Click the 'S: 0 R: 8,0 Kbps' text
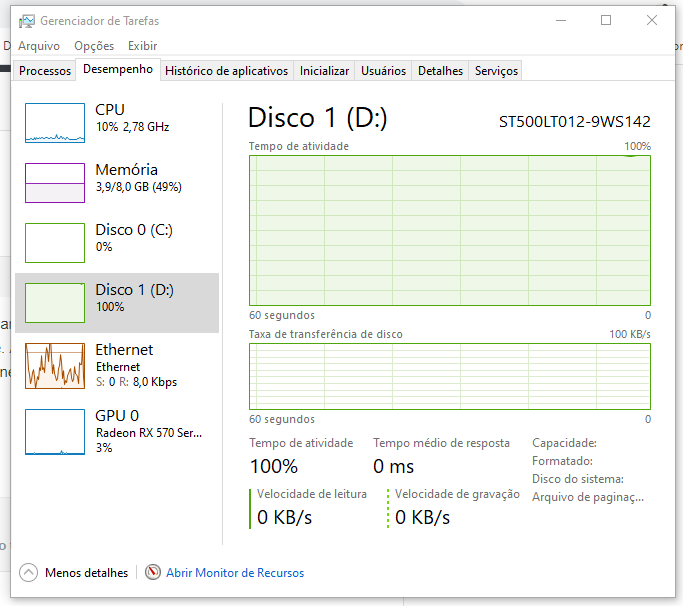The height and width of the screenshot is (606, 683). tap(136, 382)
